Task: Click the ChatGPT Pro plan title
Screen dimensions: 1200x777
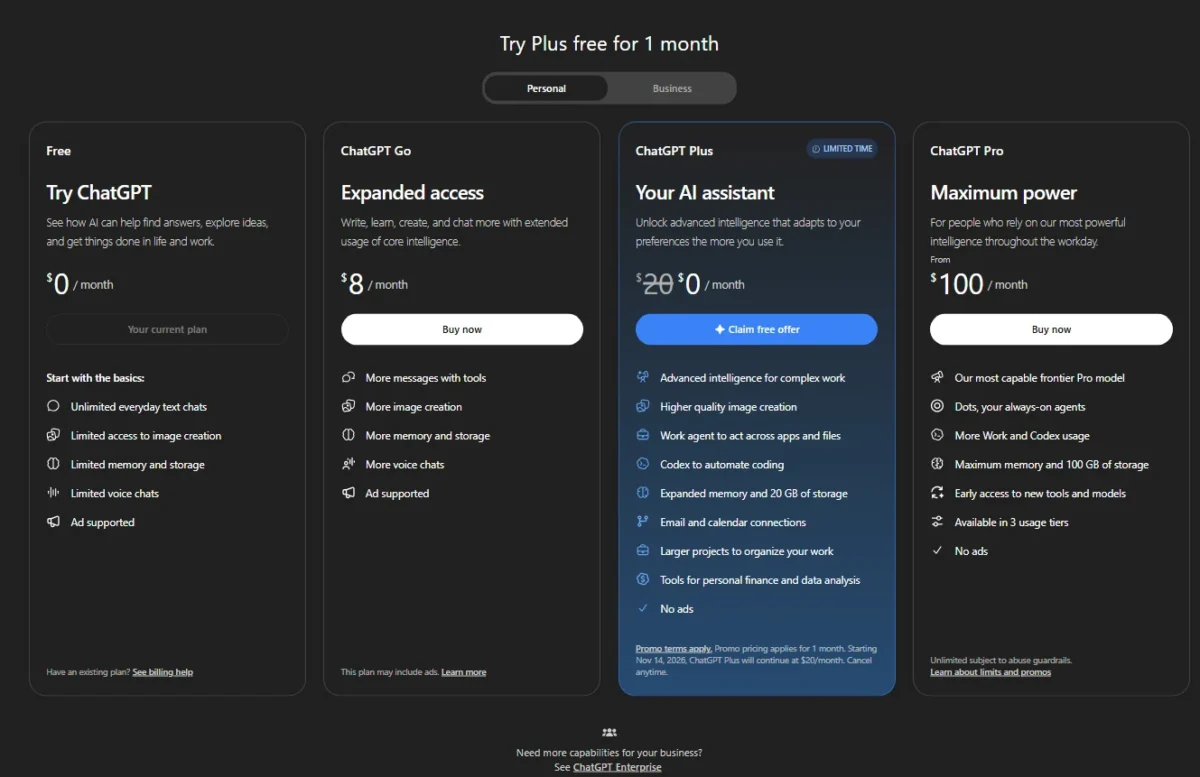Action: pos(967,151)
